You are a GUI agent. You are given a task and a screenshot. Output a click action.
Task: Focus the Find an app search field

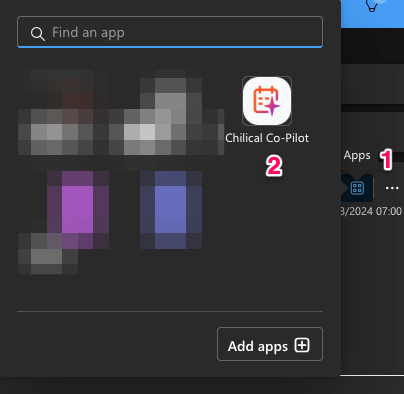(170, 32)
